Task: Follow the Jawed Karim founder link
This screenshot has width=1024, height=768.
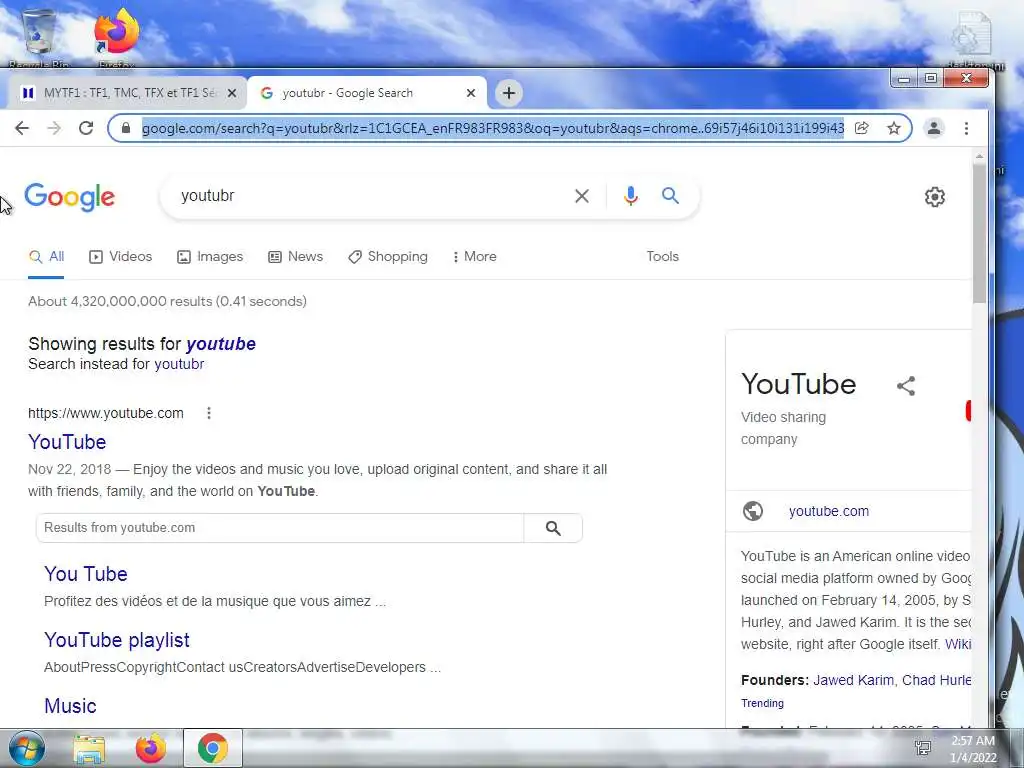Action: pos(853,680)
